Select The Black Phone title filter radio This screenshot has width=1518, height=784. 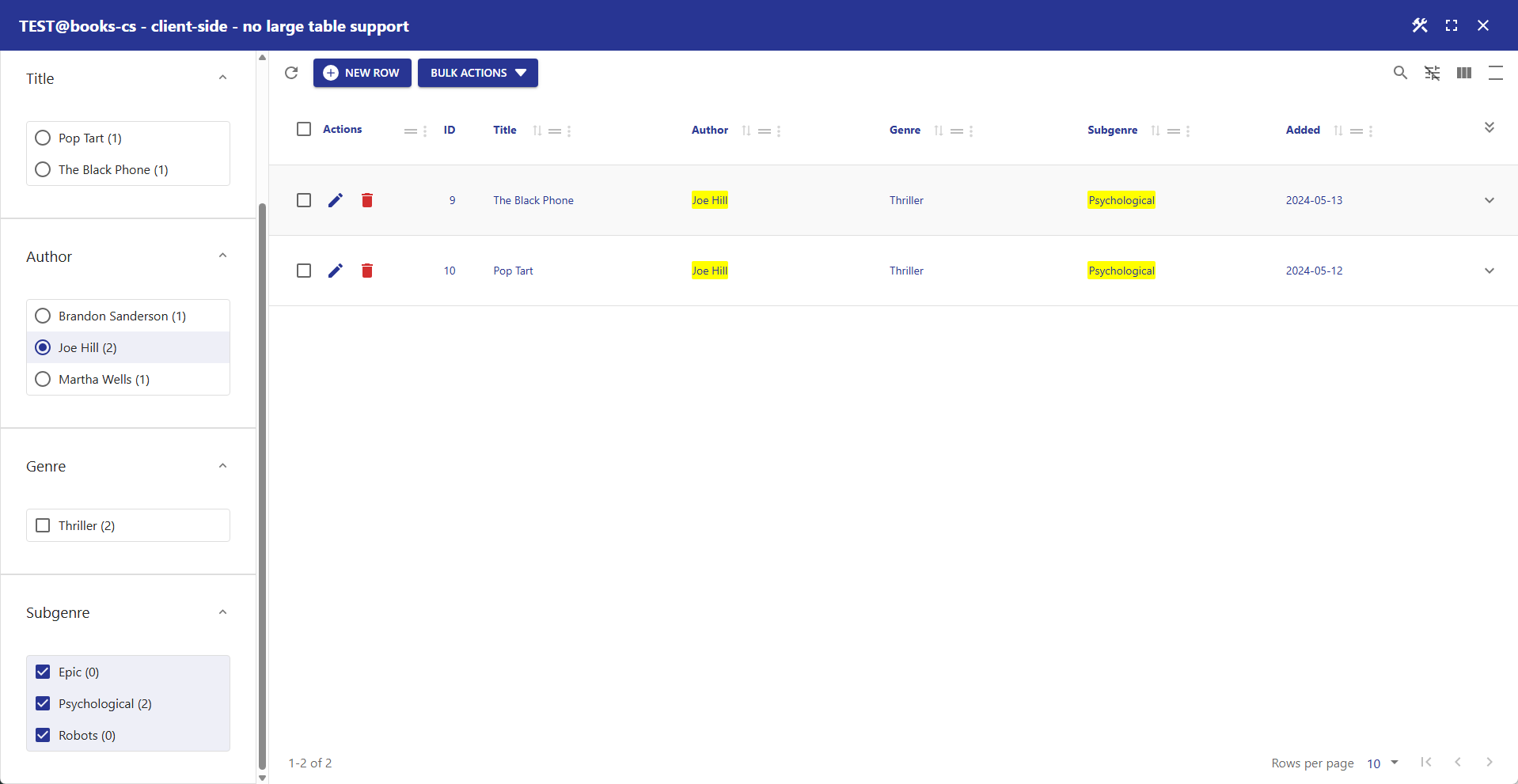43,169
